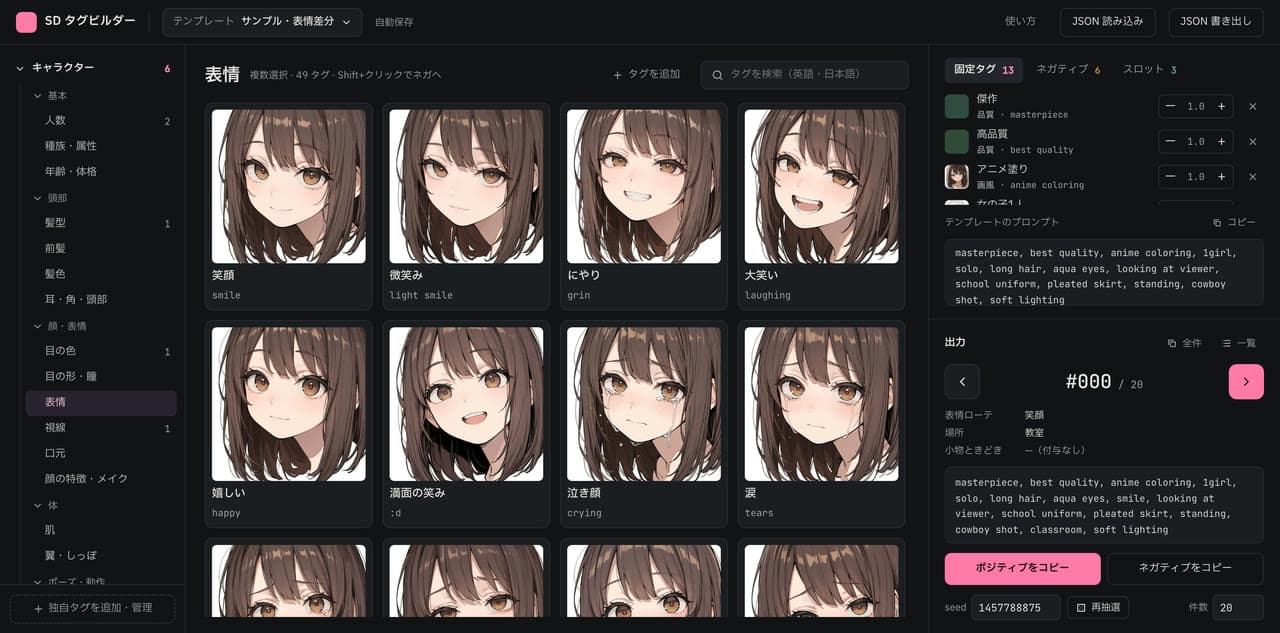The width and height of the screenshot is (1280, 633).
Task: Open the 髪色 category
Action: (101, 274)
